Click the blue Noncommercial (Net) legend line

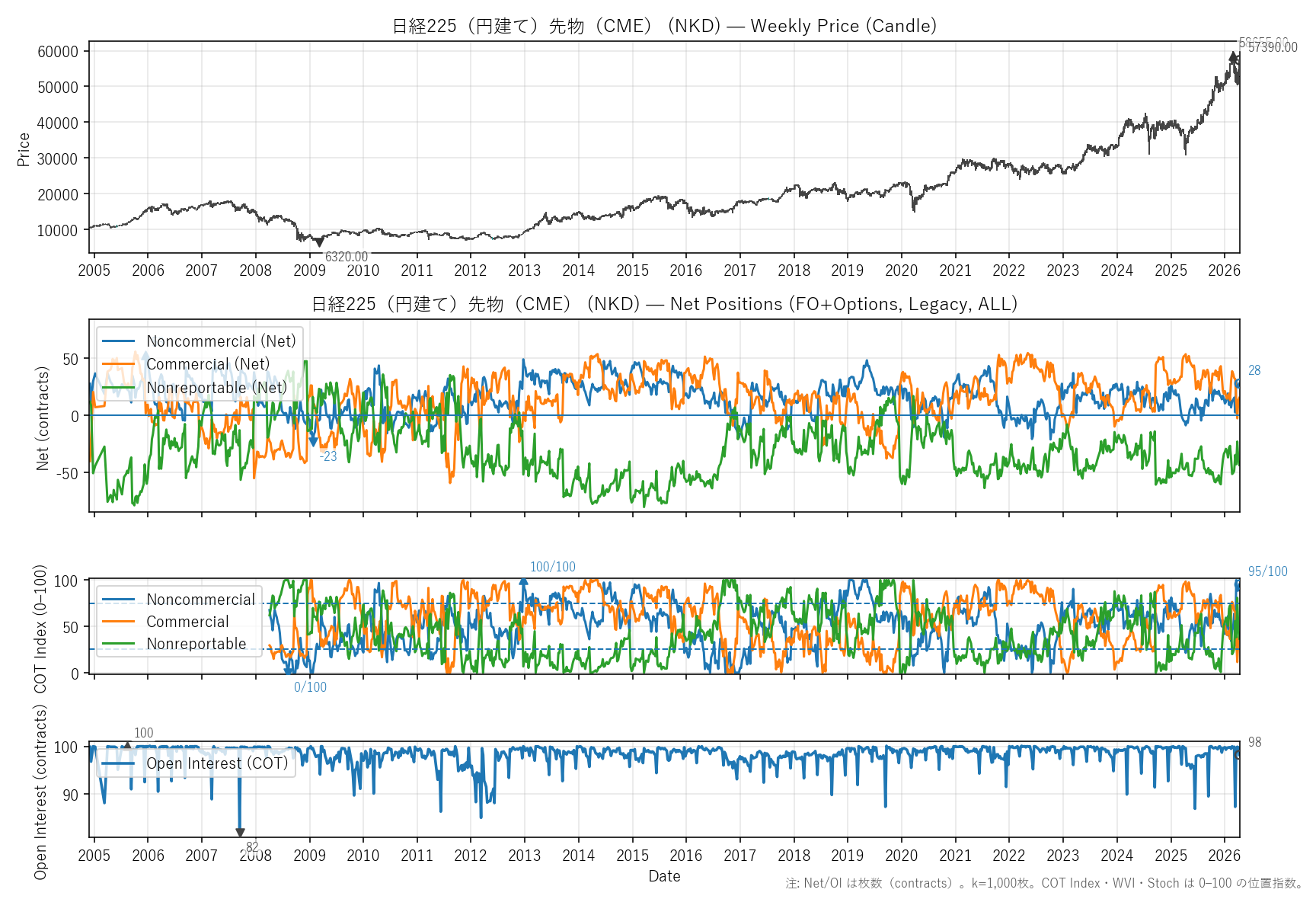[118, 341]
